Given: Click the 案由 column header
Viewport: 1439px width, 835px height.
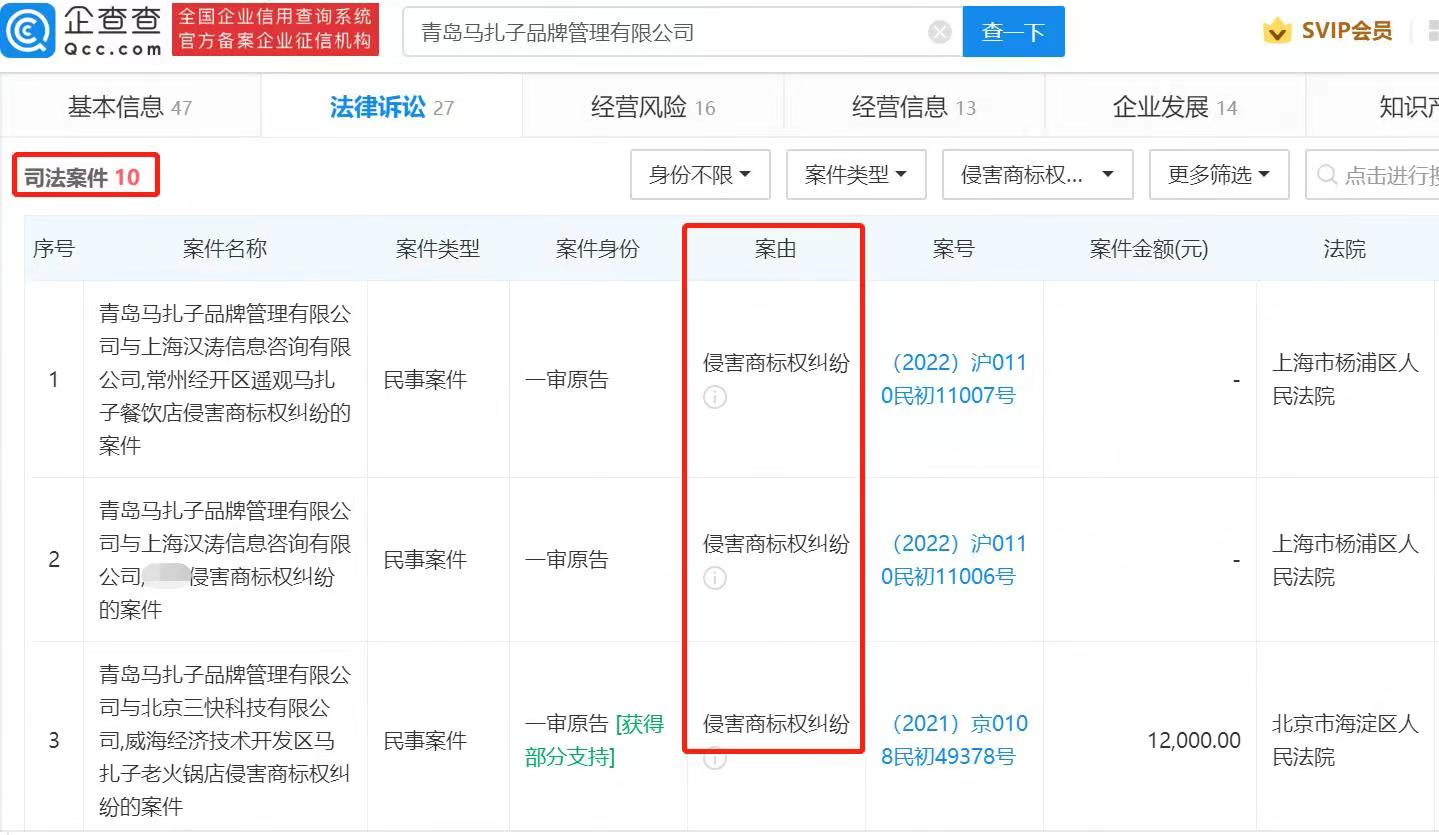Looking at the screenshot, I should point(775,249).
